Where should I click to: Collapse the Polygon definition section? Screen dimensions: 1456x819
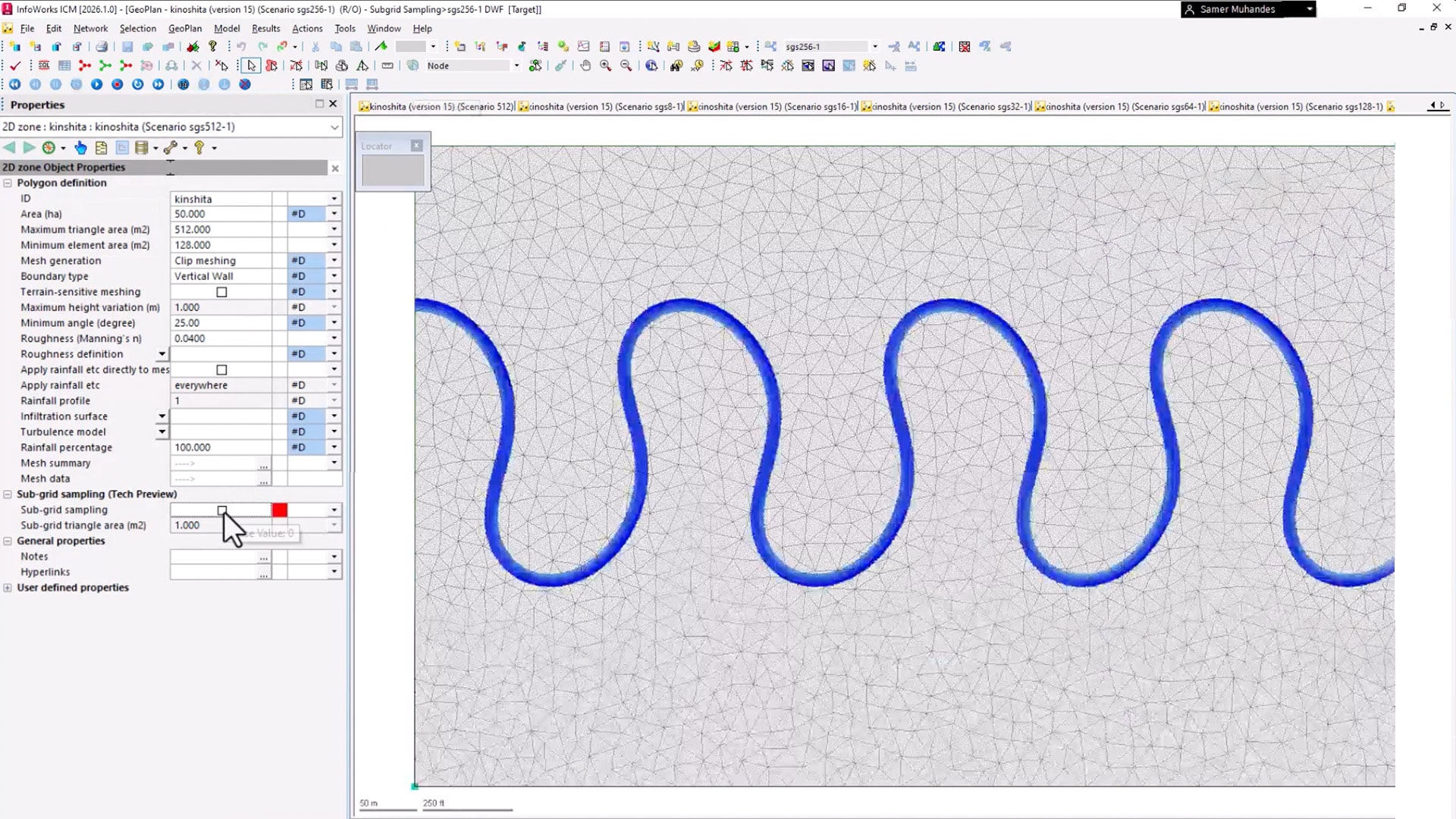point(8,183)
